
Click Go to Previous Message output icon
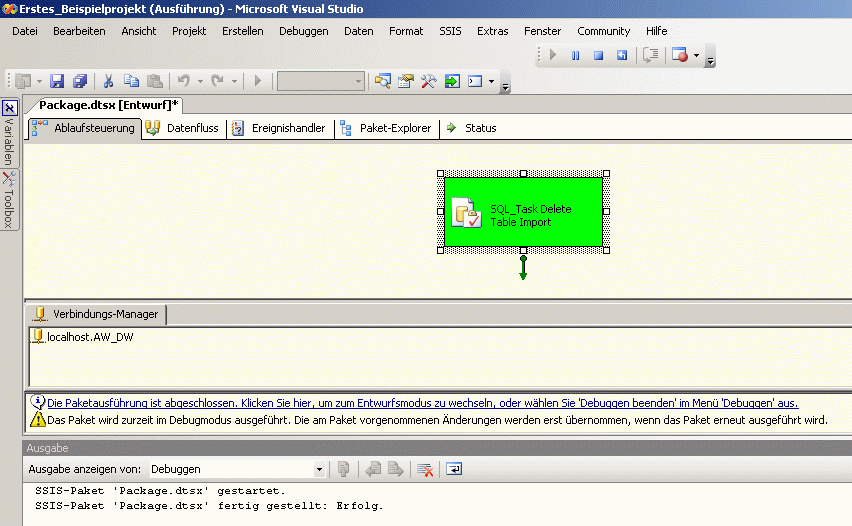[373, 469]
